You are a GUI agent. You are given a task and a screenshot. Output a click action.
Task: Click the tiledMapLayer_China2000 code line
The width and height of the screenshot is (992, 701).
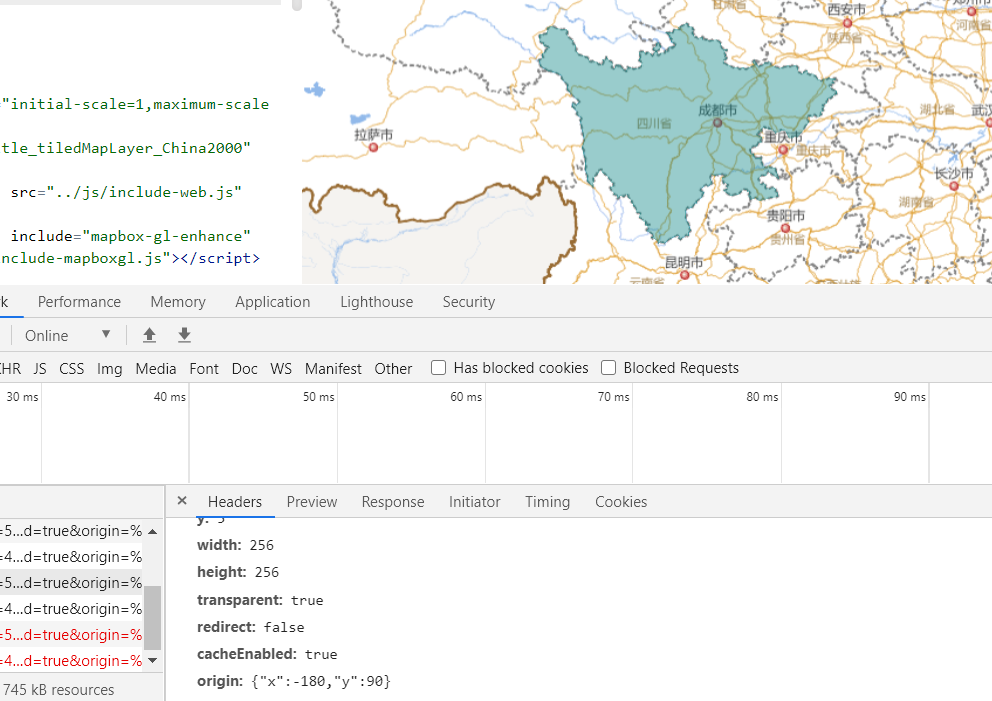(x=126, y=148)
